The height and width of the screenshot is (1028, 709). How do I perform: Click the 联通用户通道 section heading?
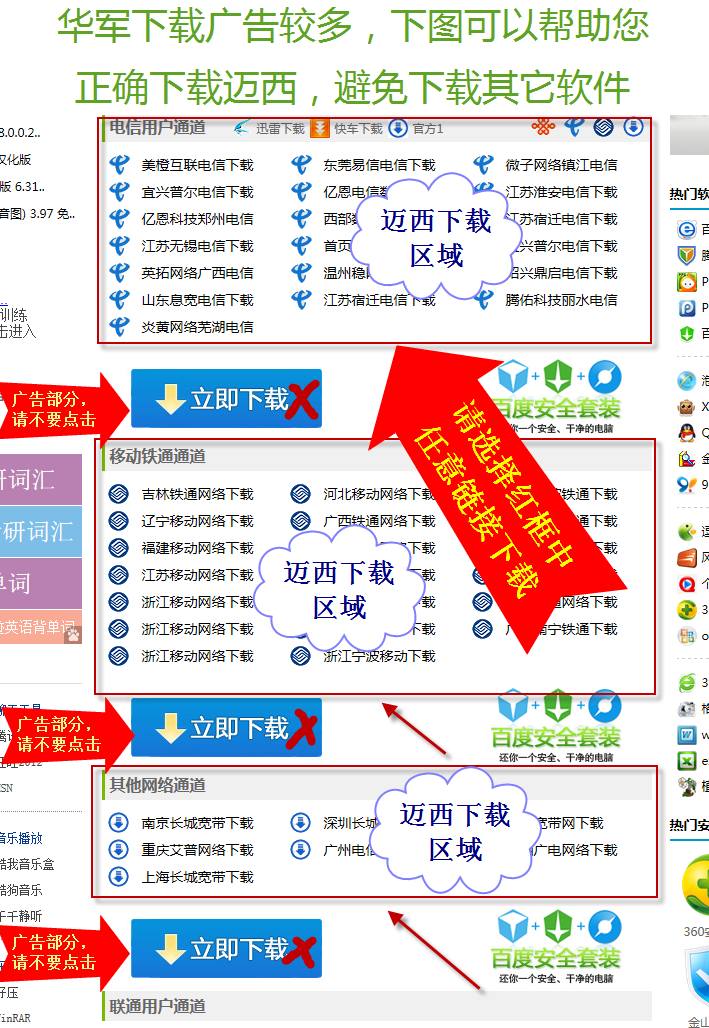point(157,1006)
